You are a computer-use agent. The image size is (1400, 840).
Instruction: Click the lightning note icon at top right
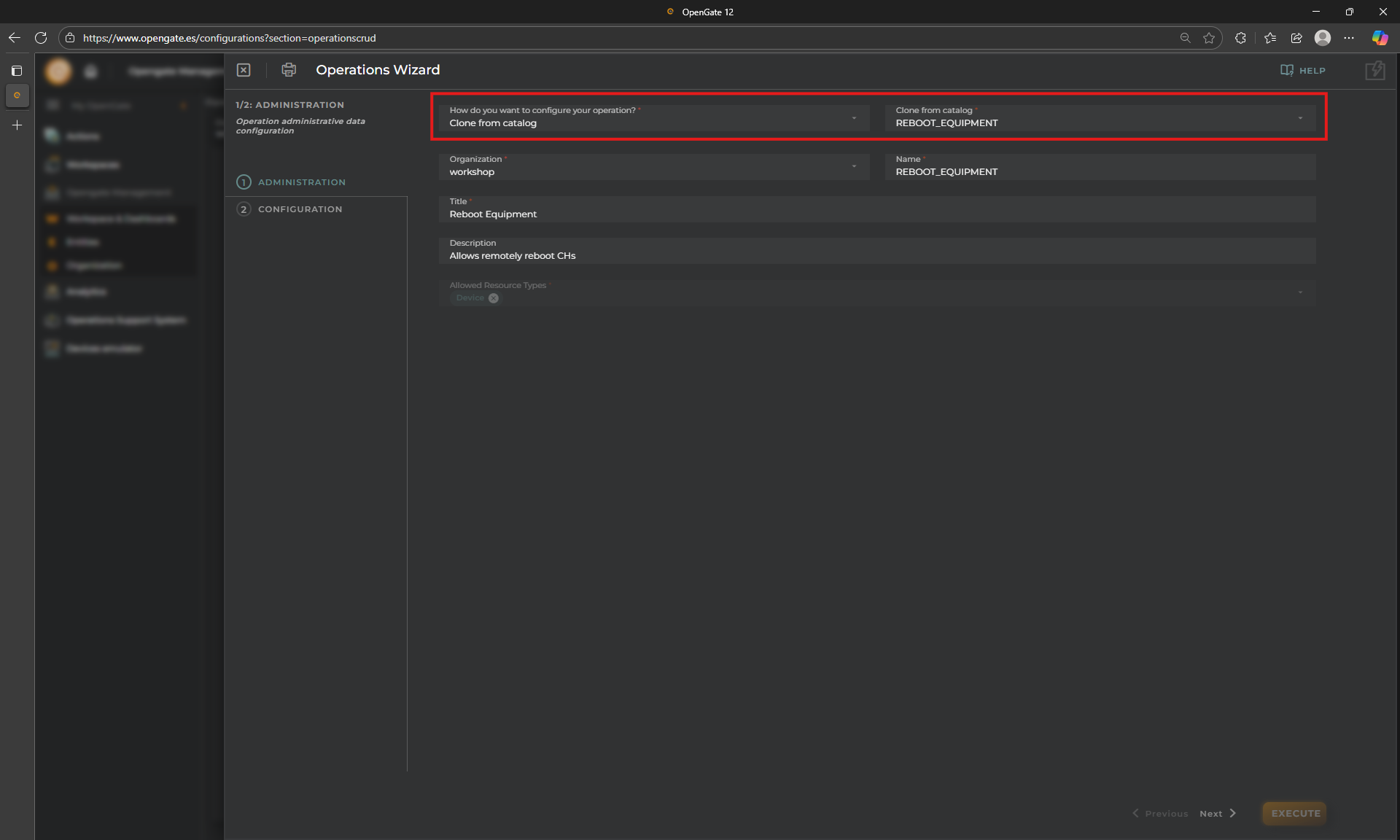tap(1374, 71)
